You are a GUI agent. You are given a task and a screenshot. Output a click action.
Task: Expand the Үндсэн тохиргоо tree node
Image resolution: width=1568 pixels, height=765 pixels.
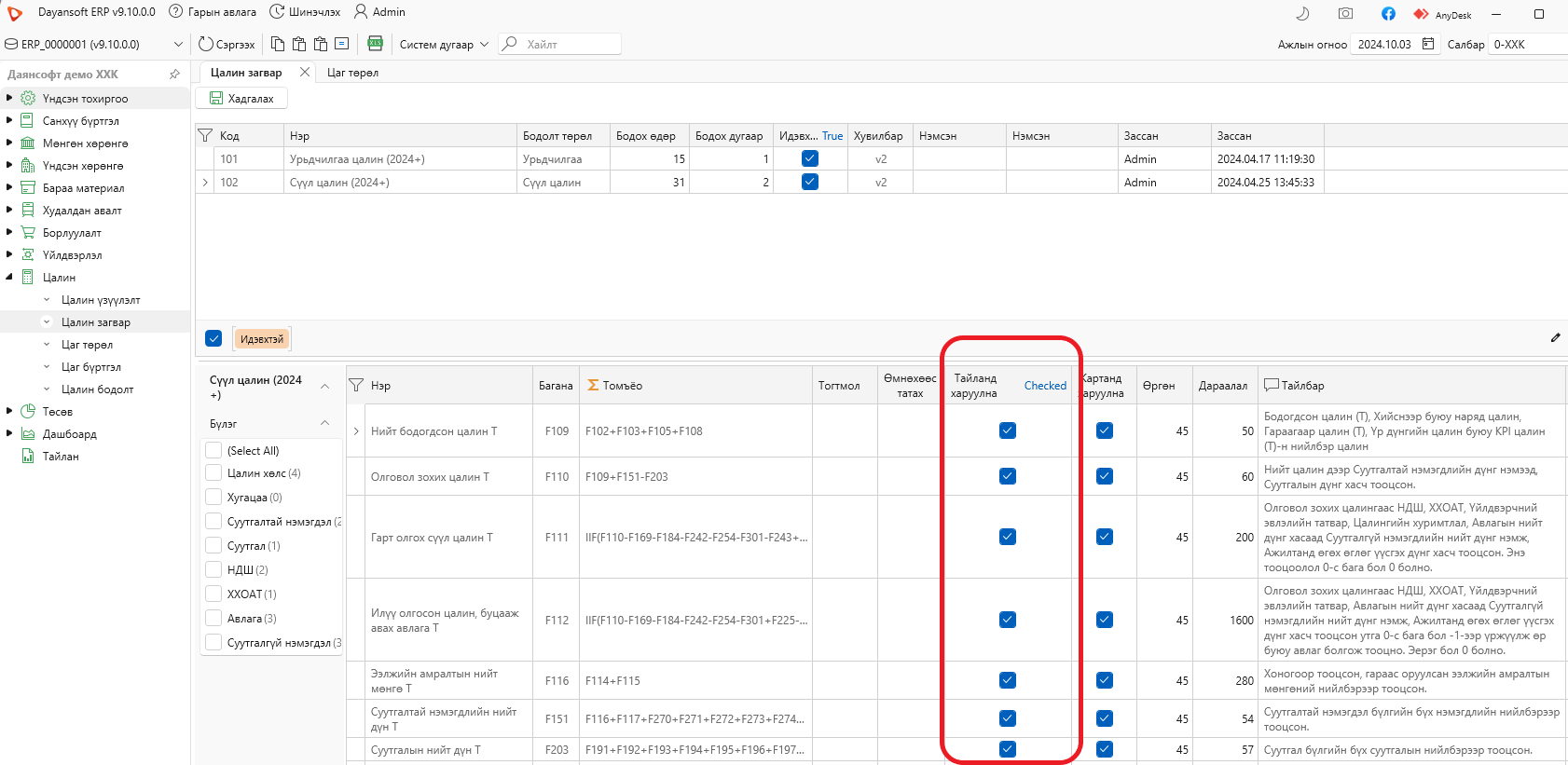point(9,98)
